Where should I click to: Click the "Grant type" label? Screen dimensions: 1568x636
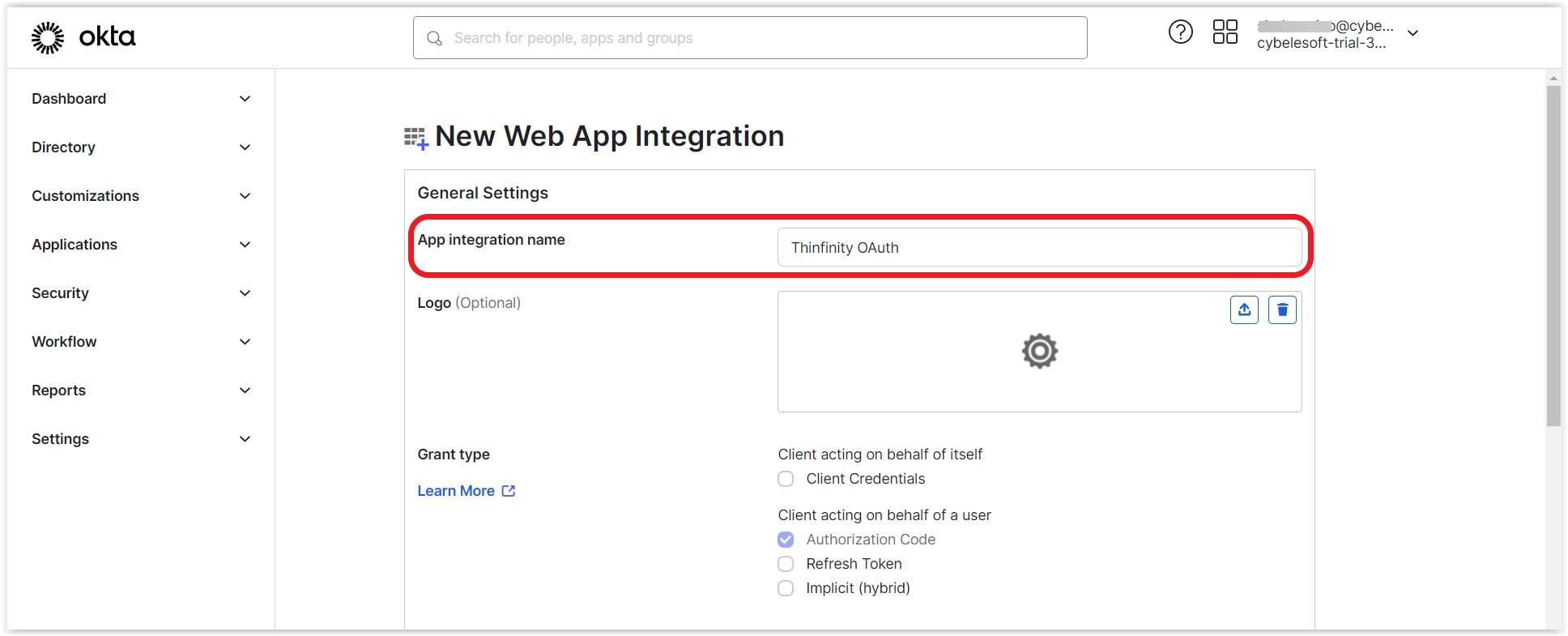click(454, 455)
